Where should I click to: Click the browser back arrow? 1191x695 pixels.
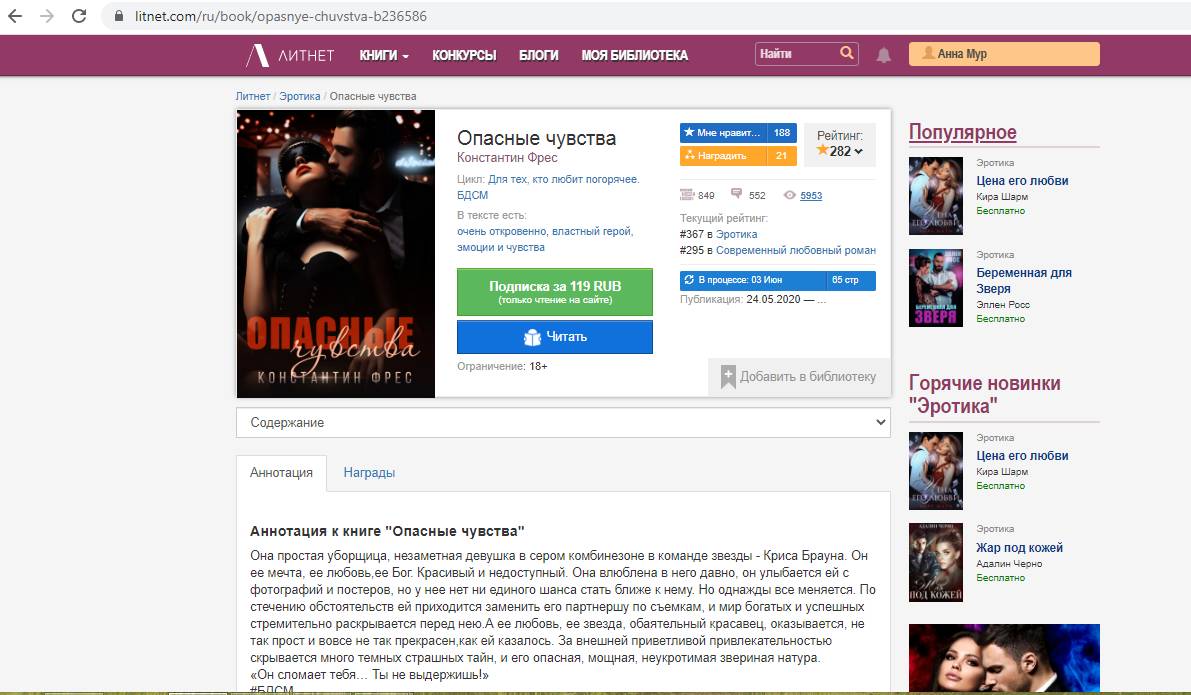15,16
